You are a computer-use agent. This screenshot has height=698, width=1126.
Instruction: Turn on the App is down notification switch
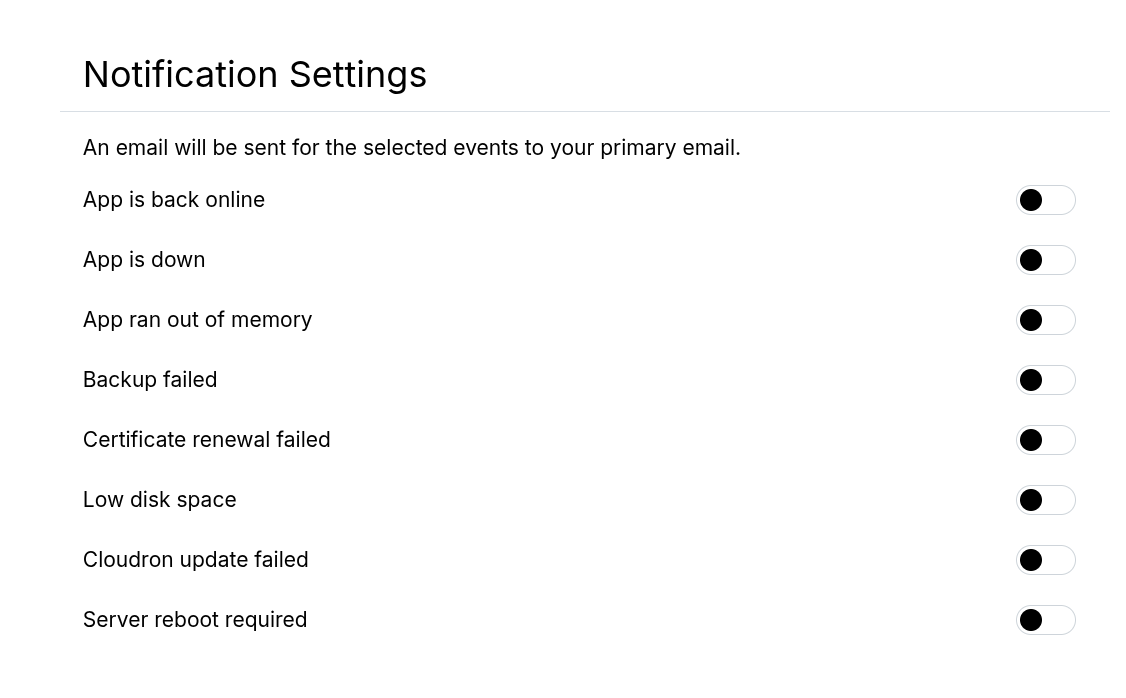(1046, 259)
